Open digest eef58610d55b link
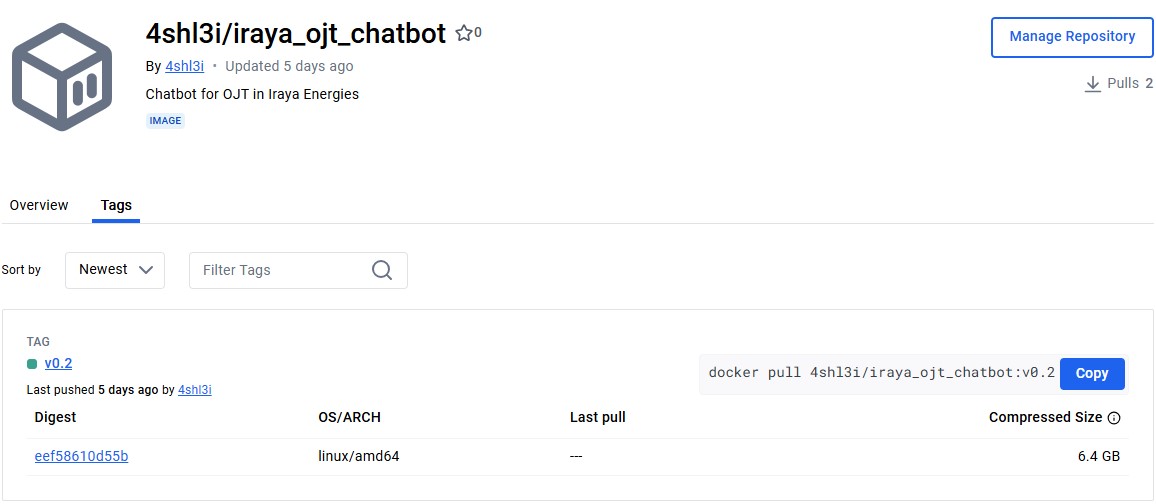This screenshot has height=504, width=1156. click(81, 456)
